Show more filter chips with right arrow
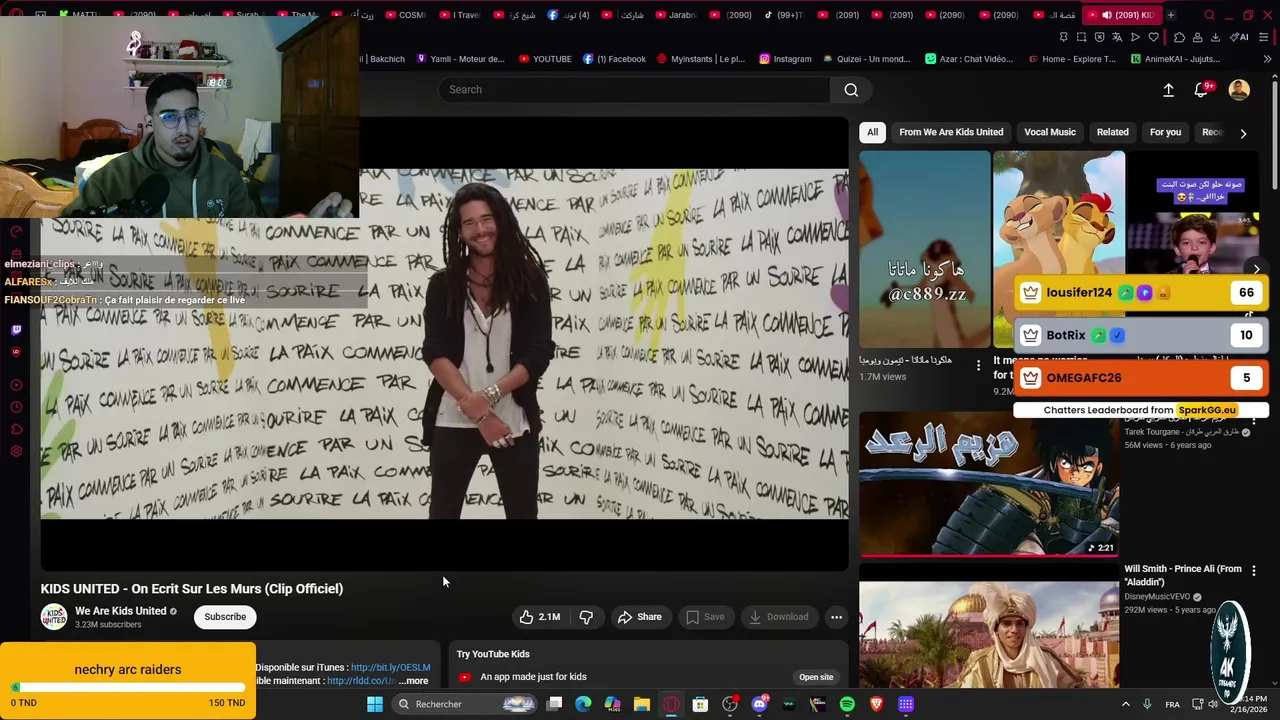1280x720 pixels. pos(1243,133)
